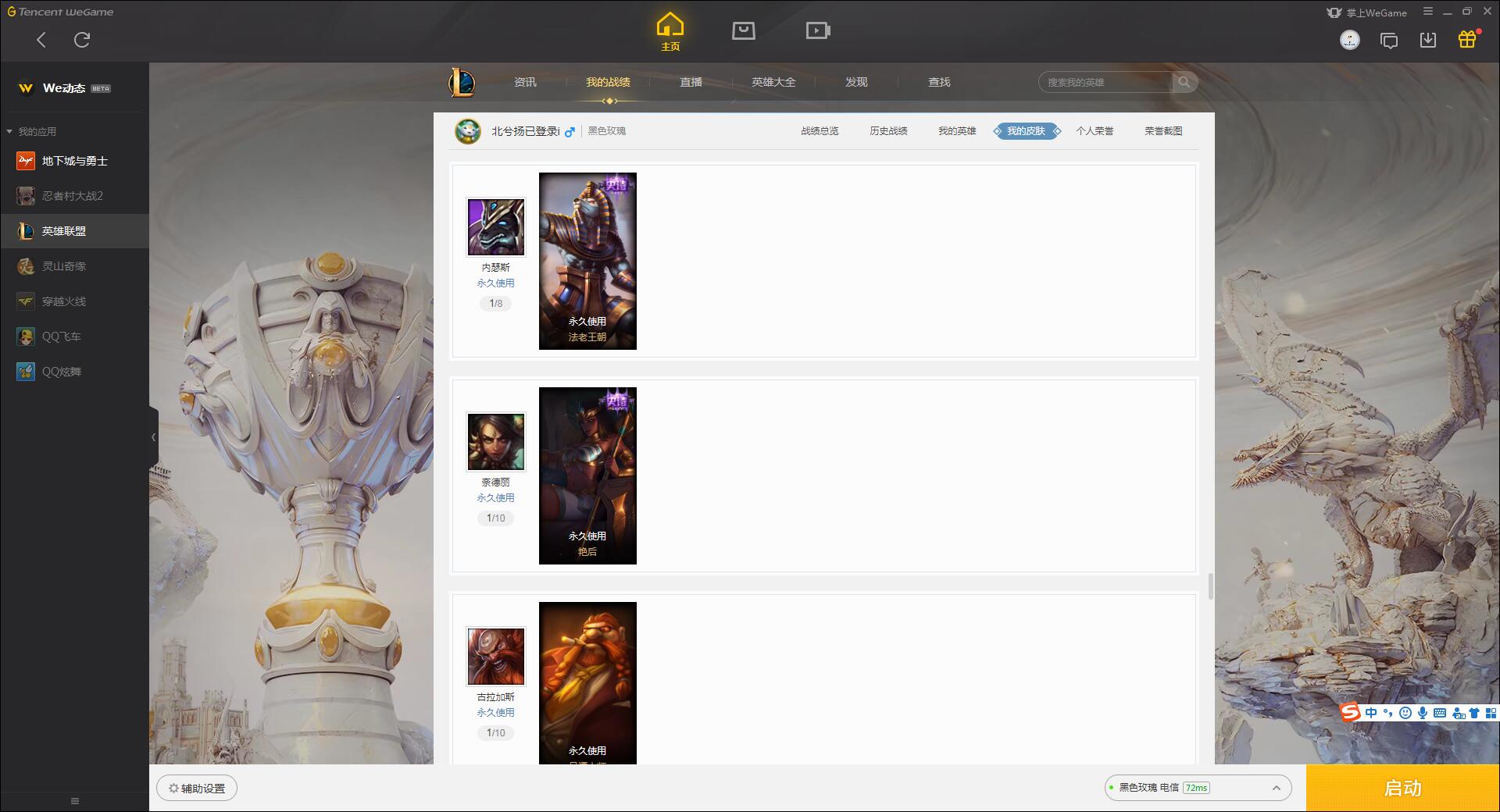Image resolution: width=1500 pixels, height=812 pixels.
Task: Open the 查找 tab
Action: pyautogui.click(x=939, y=82)
